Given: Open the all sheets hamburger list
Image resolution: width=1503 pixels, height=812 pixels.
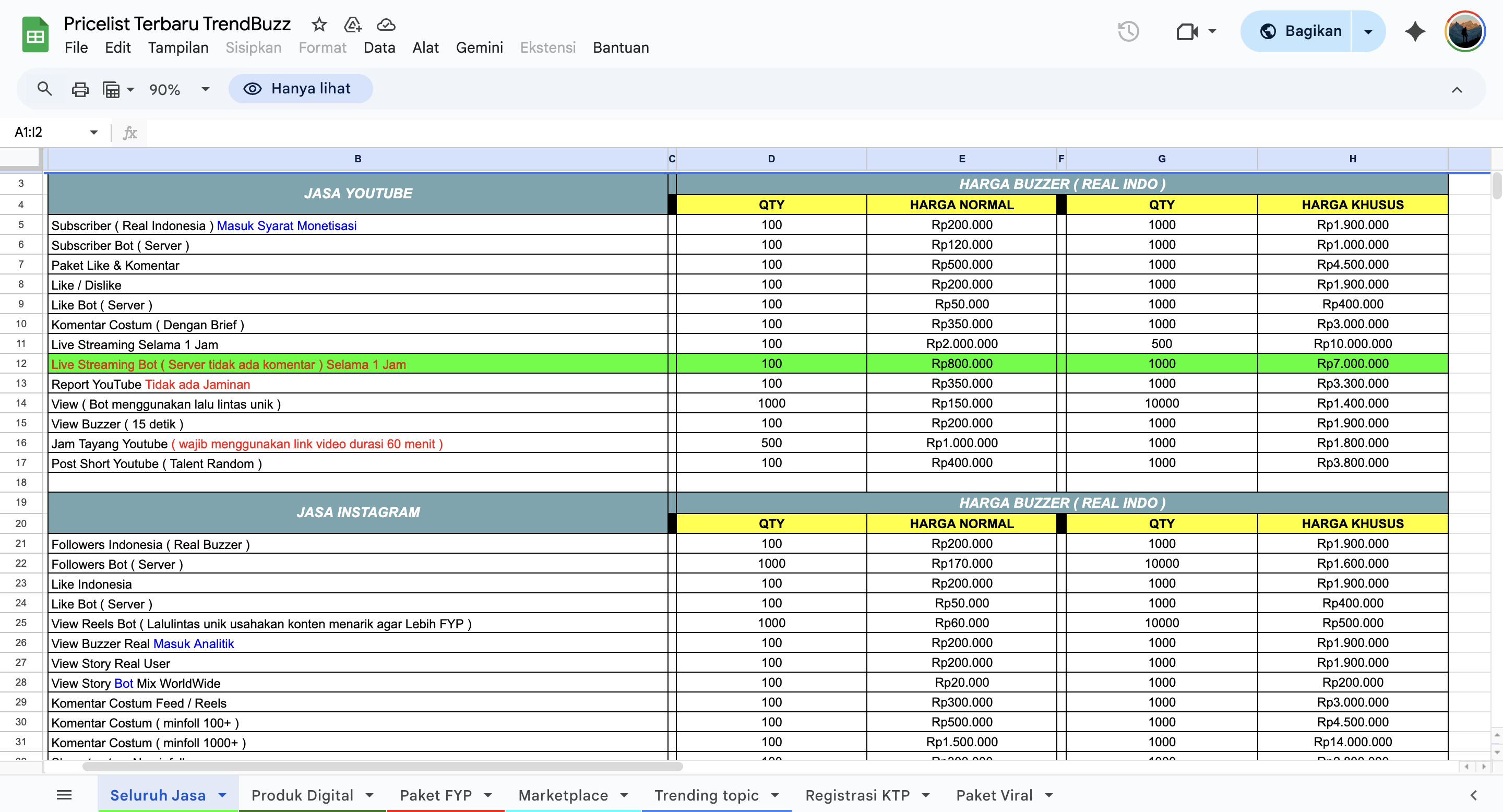Looking at the screenshot, I should coord(64,794).
